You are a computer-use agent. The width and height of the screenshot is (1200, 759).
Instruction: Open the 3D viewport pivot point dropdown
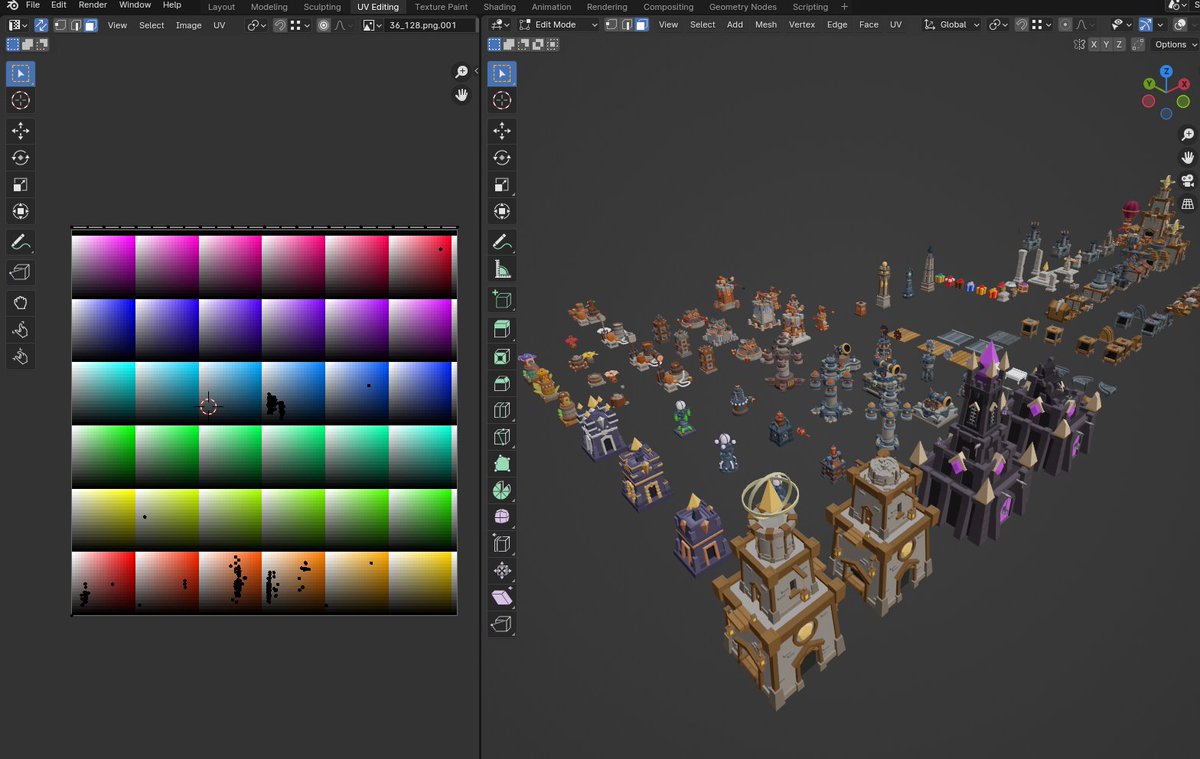coord(999,25)
